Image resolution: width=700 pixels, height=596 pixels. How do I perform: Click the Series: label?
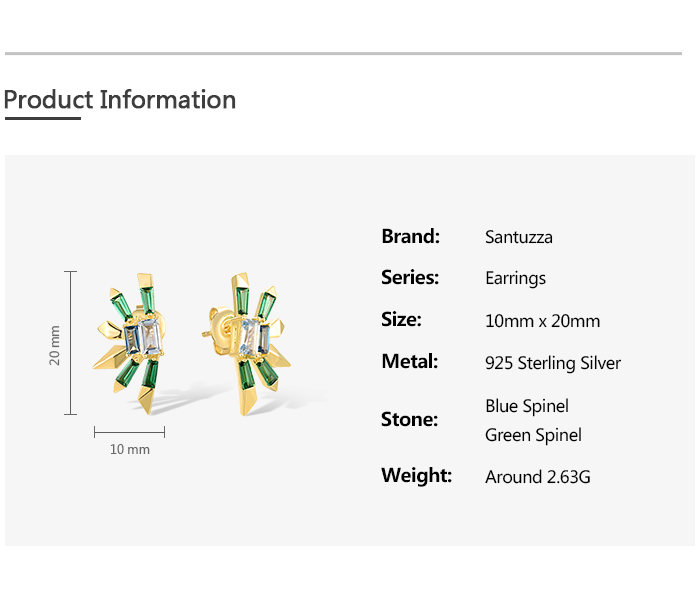tap(410, 278)
